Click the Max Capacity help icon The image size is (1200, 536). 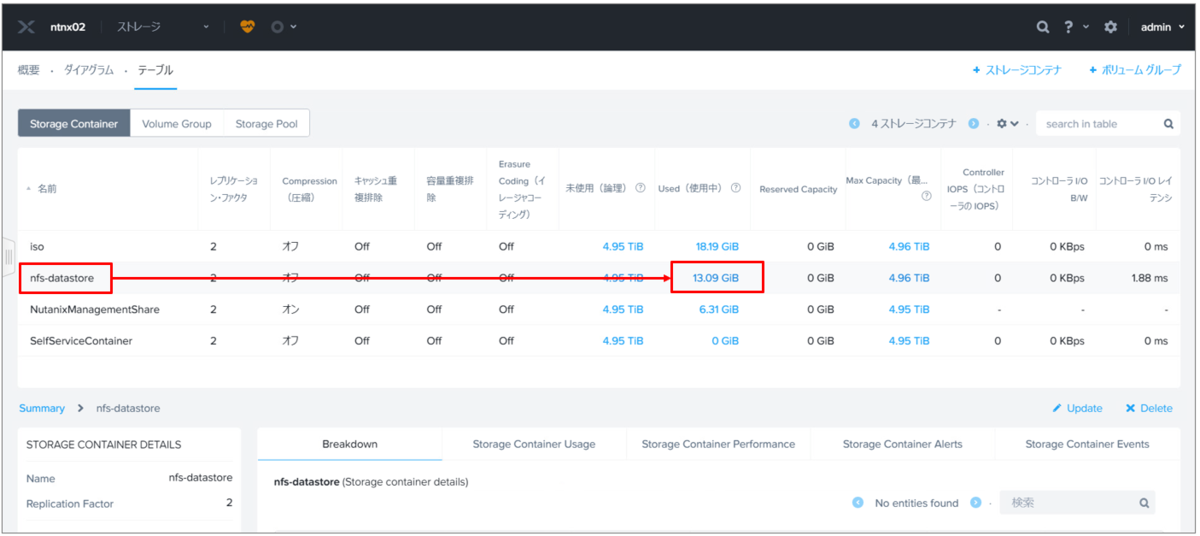tap(926, 196)
